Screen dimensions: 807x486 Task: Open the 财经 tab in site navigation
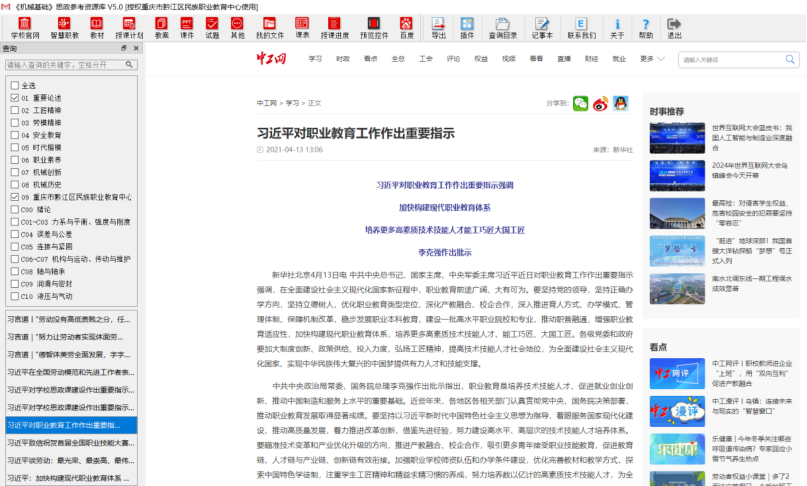pos(591,59)
